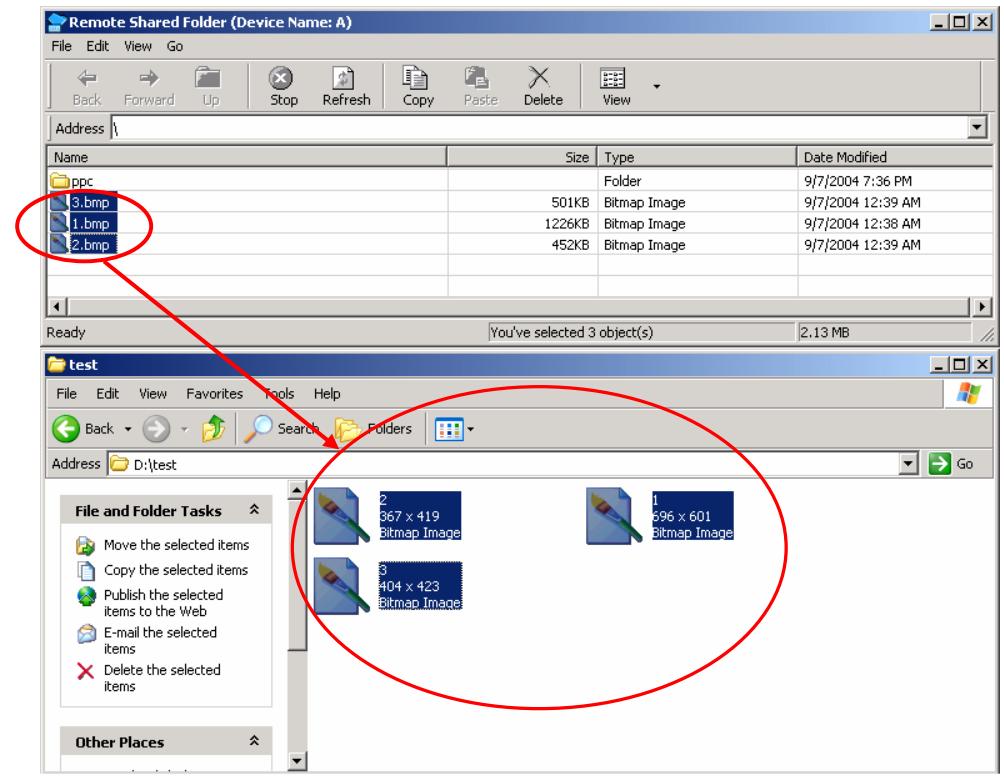Viewport: 1004px width, 776px height.
Task: Open the View dropdown arrow in remote toolbar
Action: click(656, 86)
